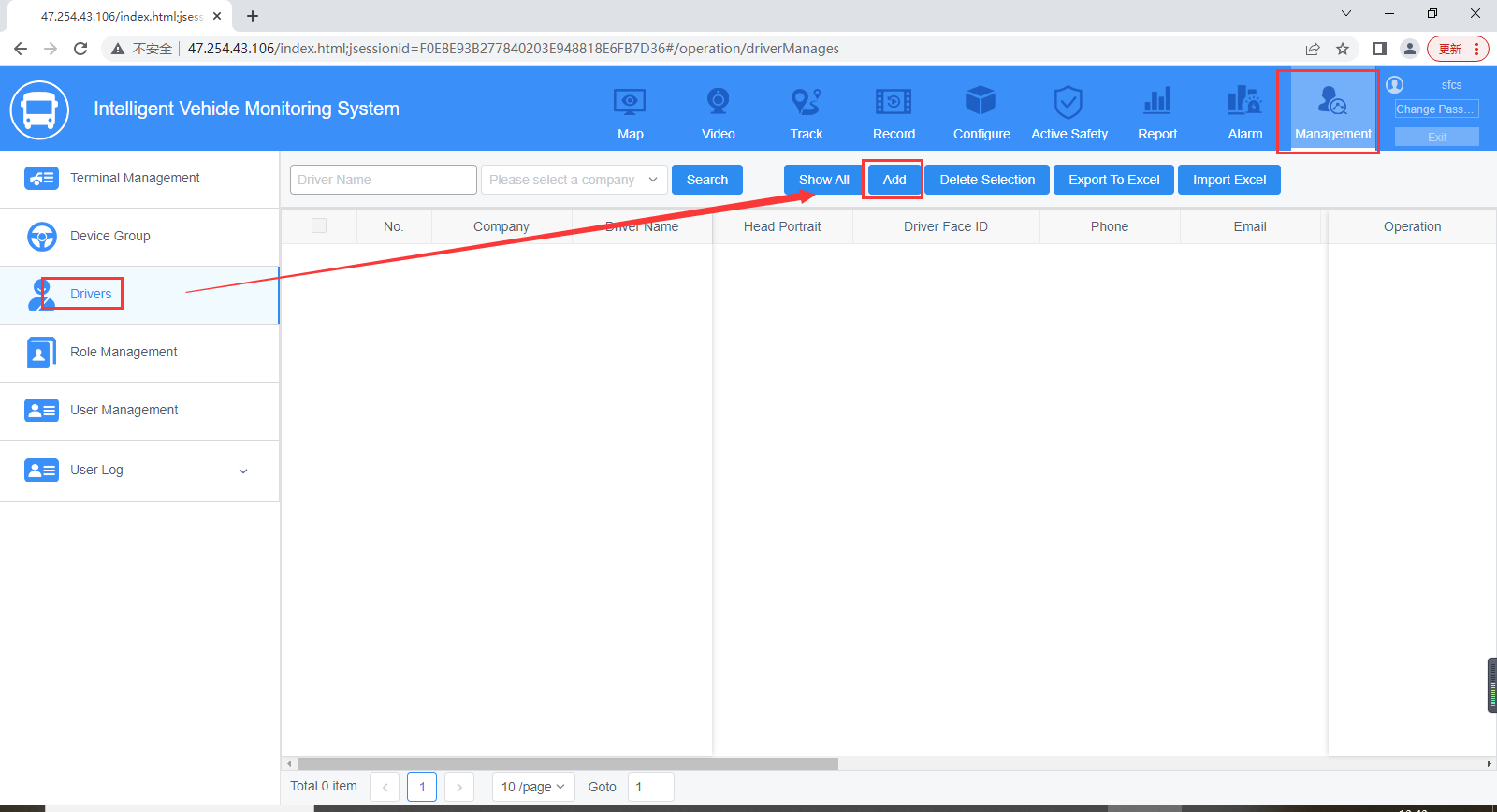Focus the Goto page number field

click(x=651, y=787)
